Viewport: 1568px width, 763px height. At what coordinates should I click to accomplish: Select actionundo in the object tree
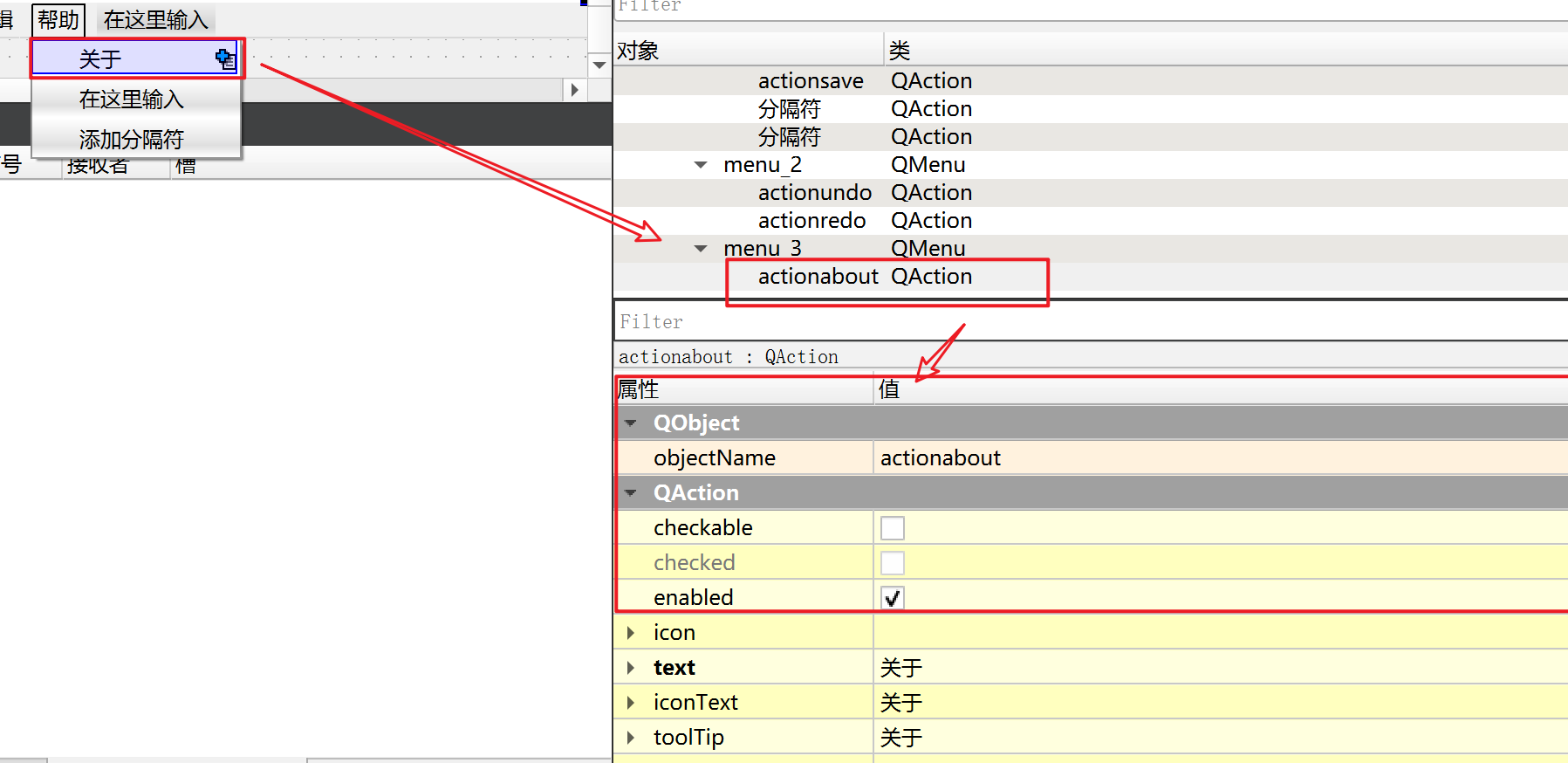pos(815,192)
